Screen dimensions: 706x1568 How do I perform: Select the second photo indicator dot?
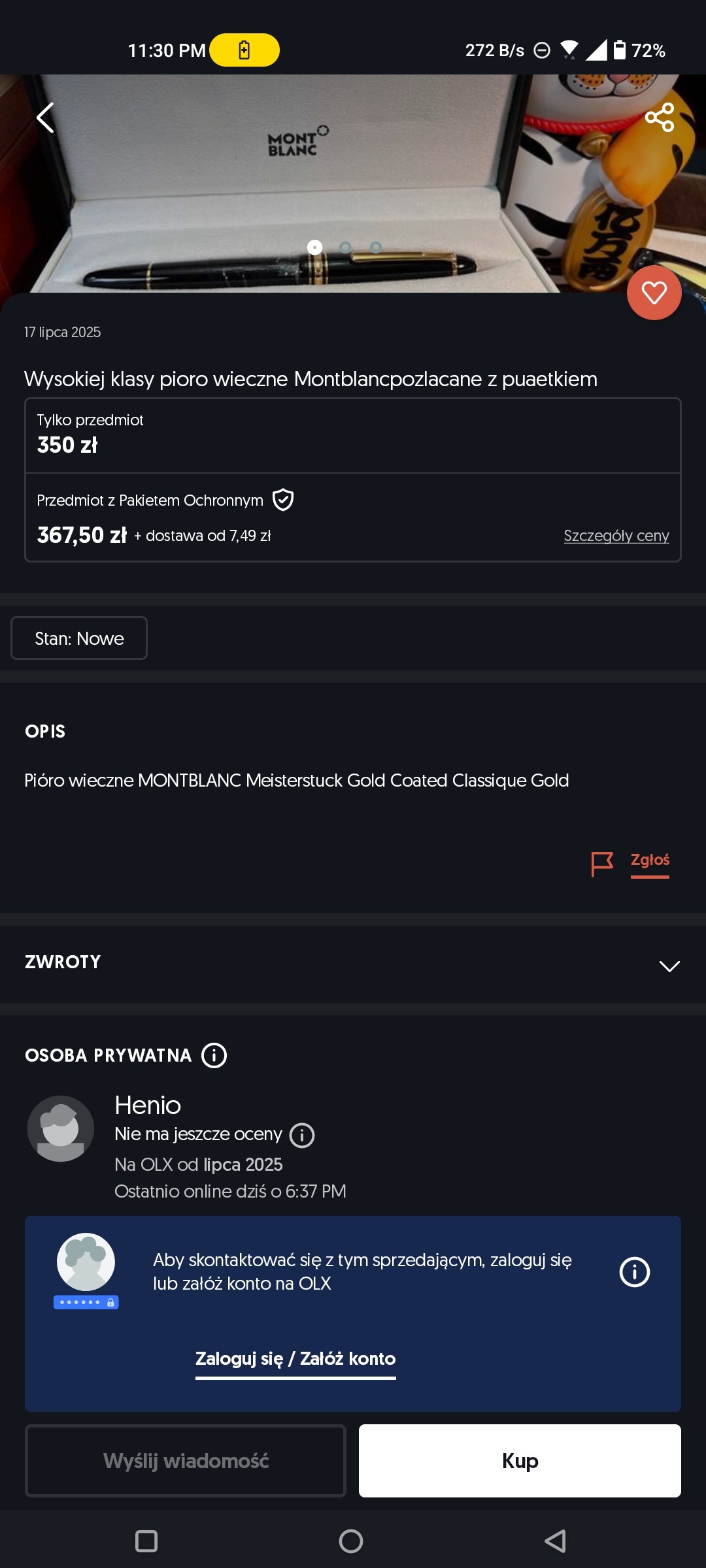click(x=345, y=247)
